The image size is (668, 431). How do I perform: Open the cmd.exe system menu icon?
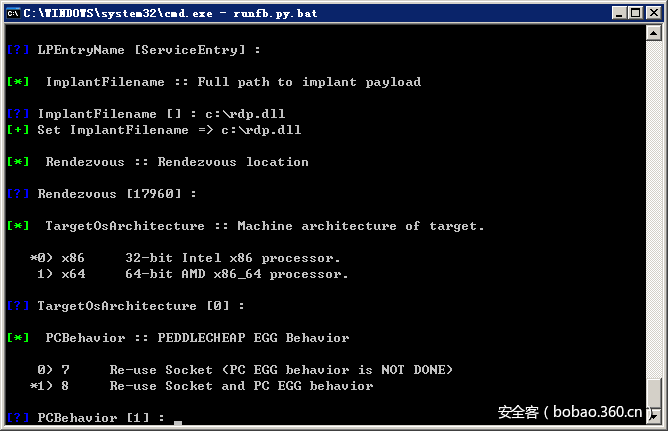13,12
